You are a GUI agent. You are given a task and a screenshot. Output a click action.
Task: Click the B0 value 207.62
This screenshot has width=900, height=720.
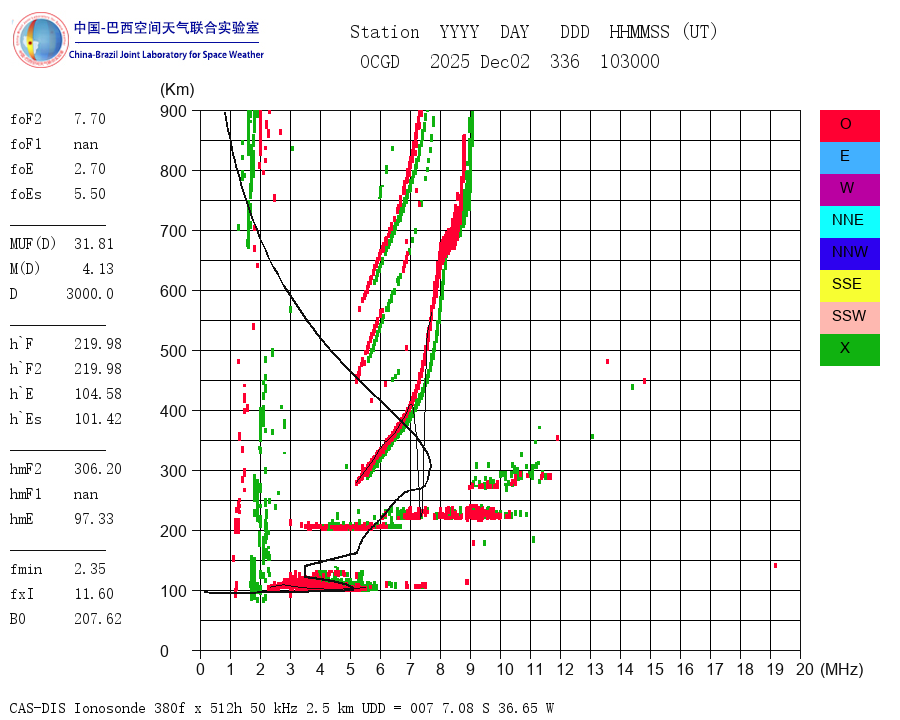(98, 619)
